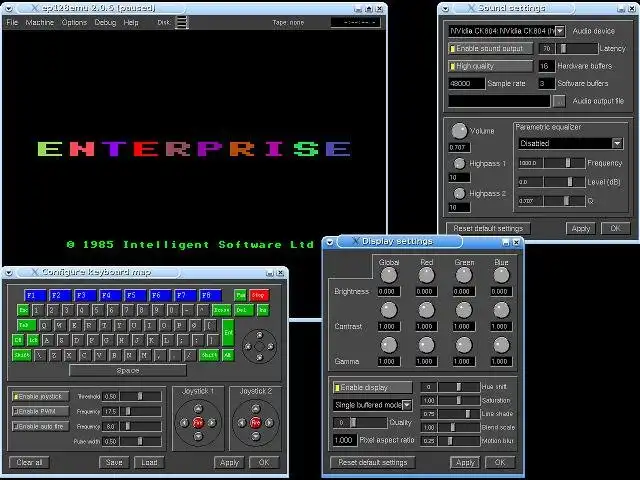640x480 pixels.
Task: Click the Saturation slider
Action: tap(459, 400)
